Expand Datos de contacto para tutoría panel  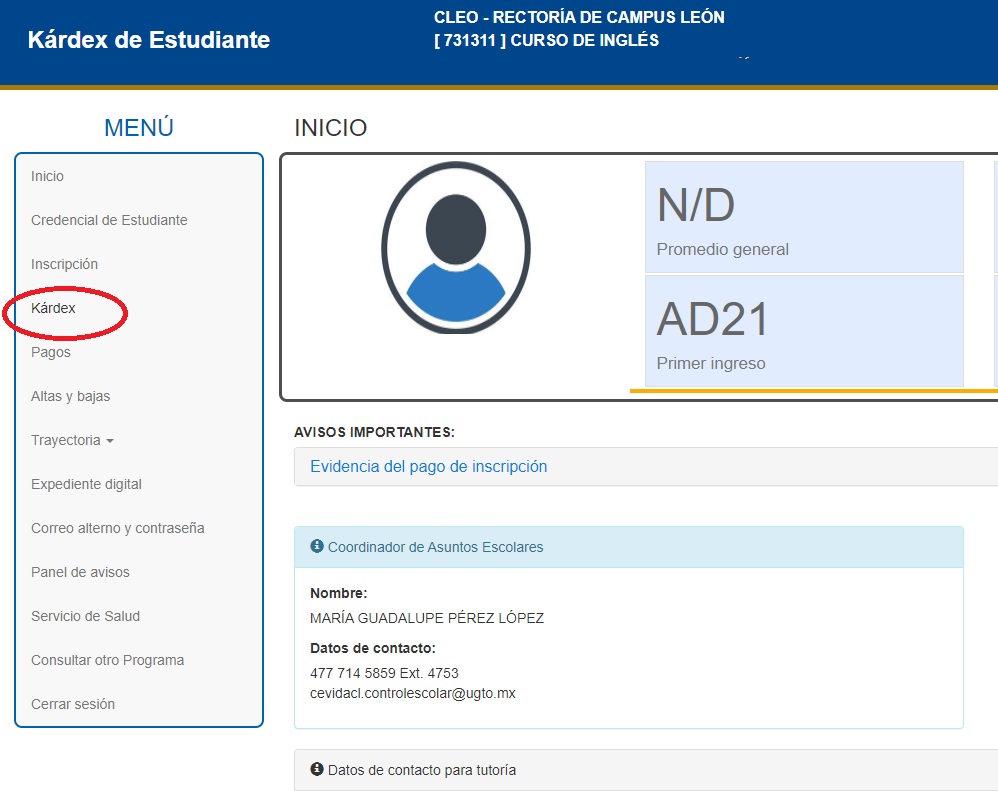[x=645, y=770]
